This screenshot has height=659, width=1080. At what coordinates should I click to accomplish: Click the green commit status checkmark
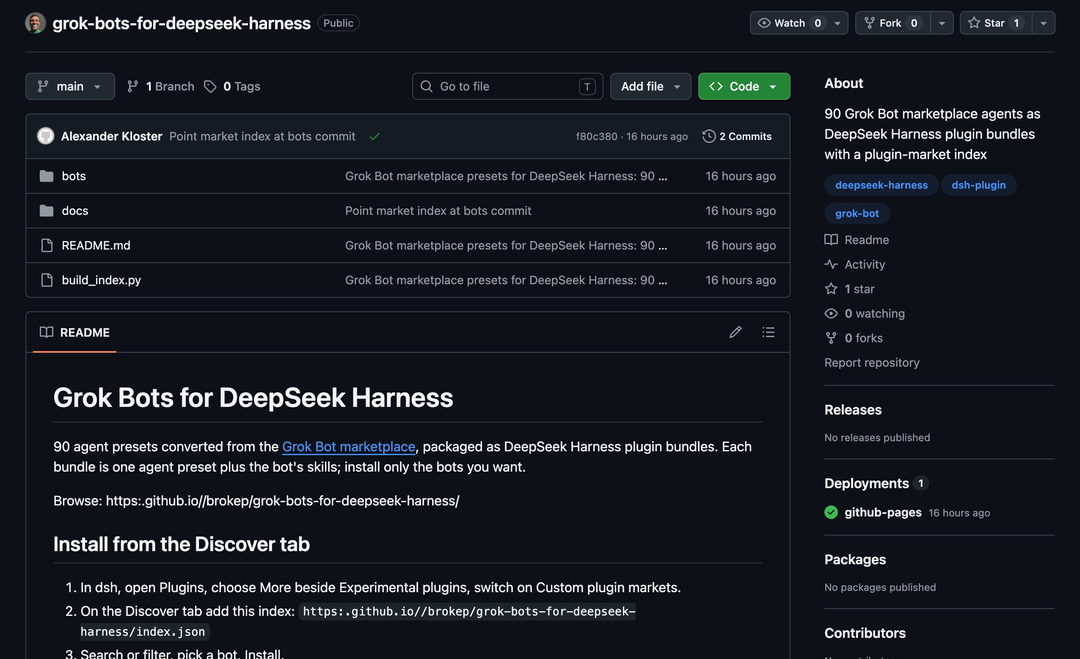pyautogui.click(x=374, y=136)
